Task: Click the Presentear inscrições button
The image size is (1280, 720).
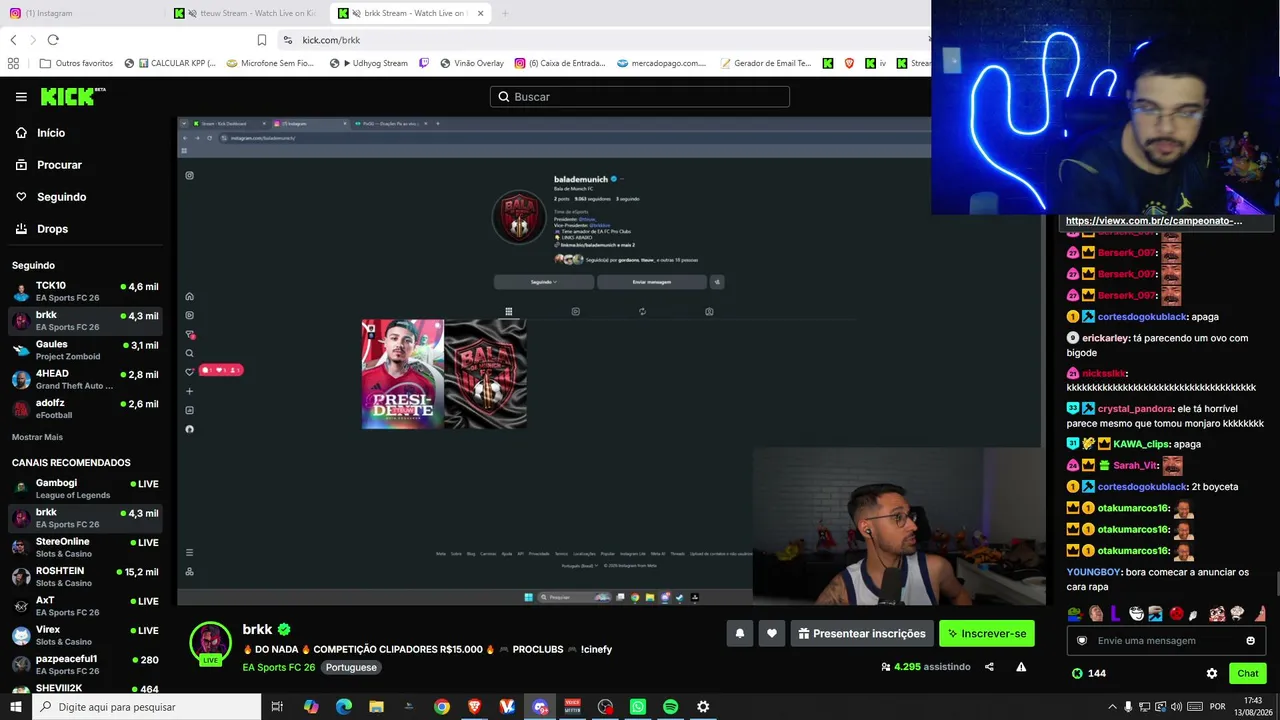Action: [x=862, y=633]
